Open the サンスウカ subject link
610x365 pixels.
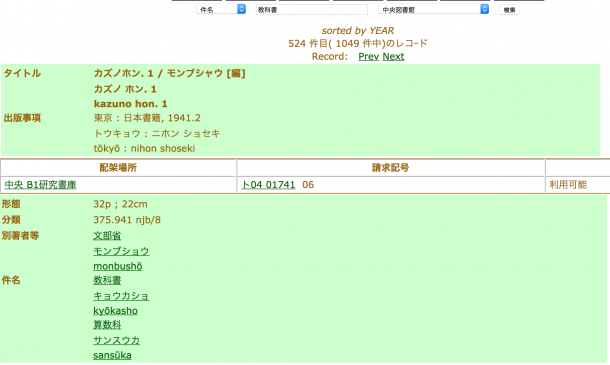[x=116, y=340]
